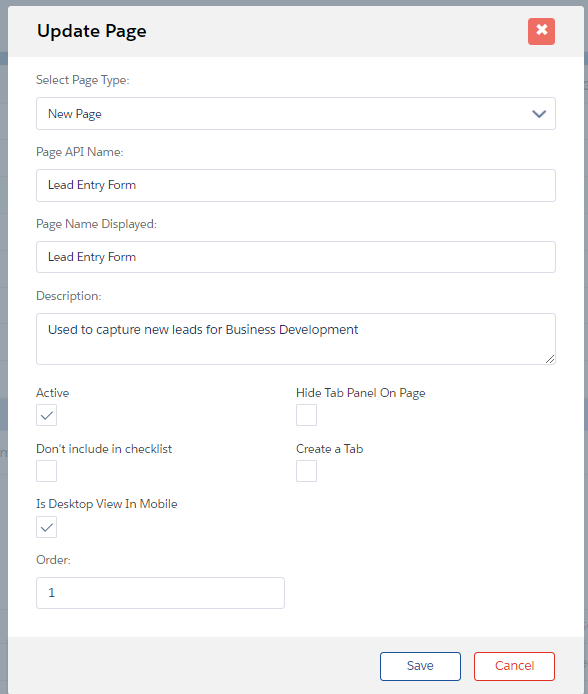Expand the Select Page Type dropdown chevron
588x694 pixels.
click(538, 114)
